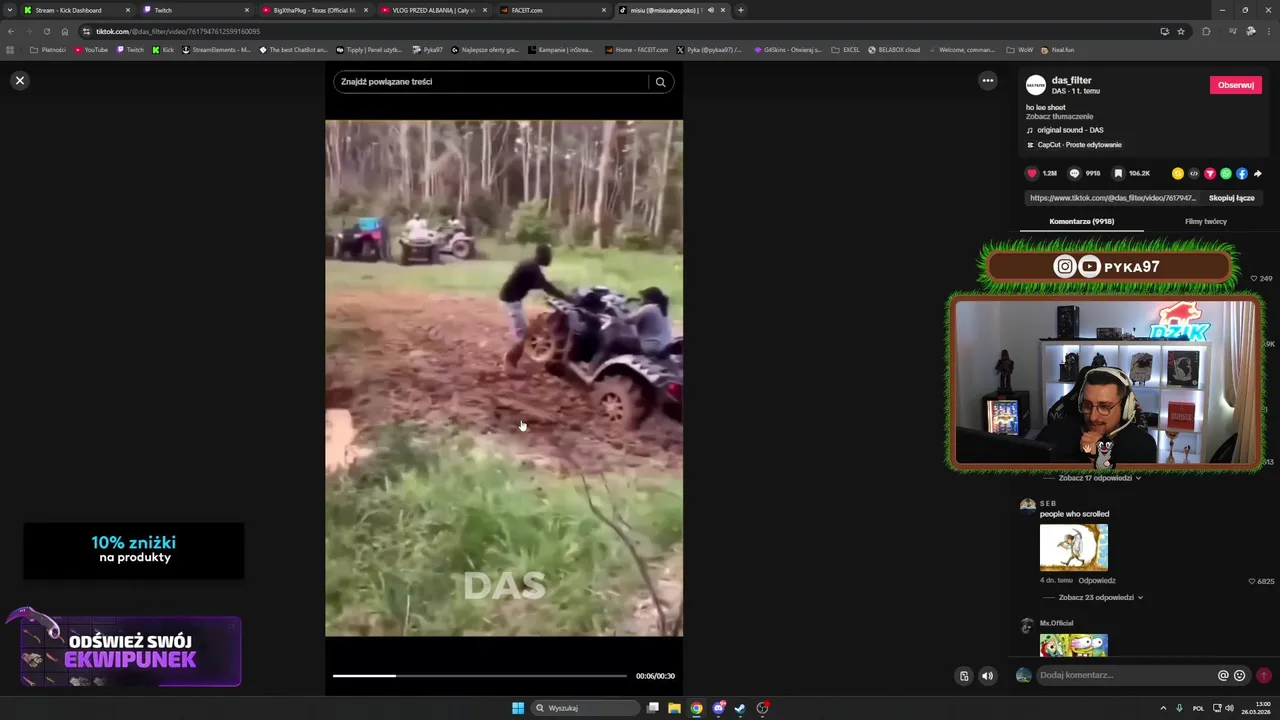Viewport: 1280px width, 720px height.
Task: Open the WoW bookmarks folder
Action: 1019,49
